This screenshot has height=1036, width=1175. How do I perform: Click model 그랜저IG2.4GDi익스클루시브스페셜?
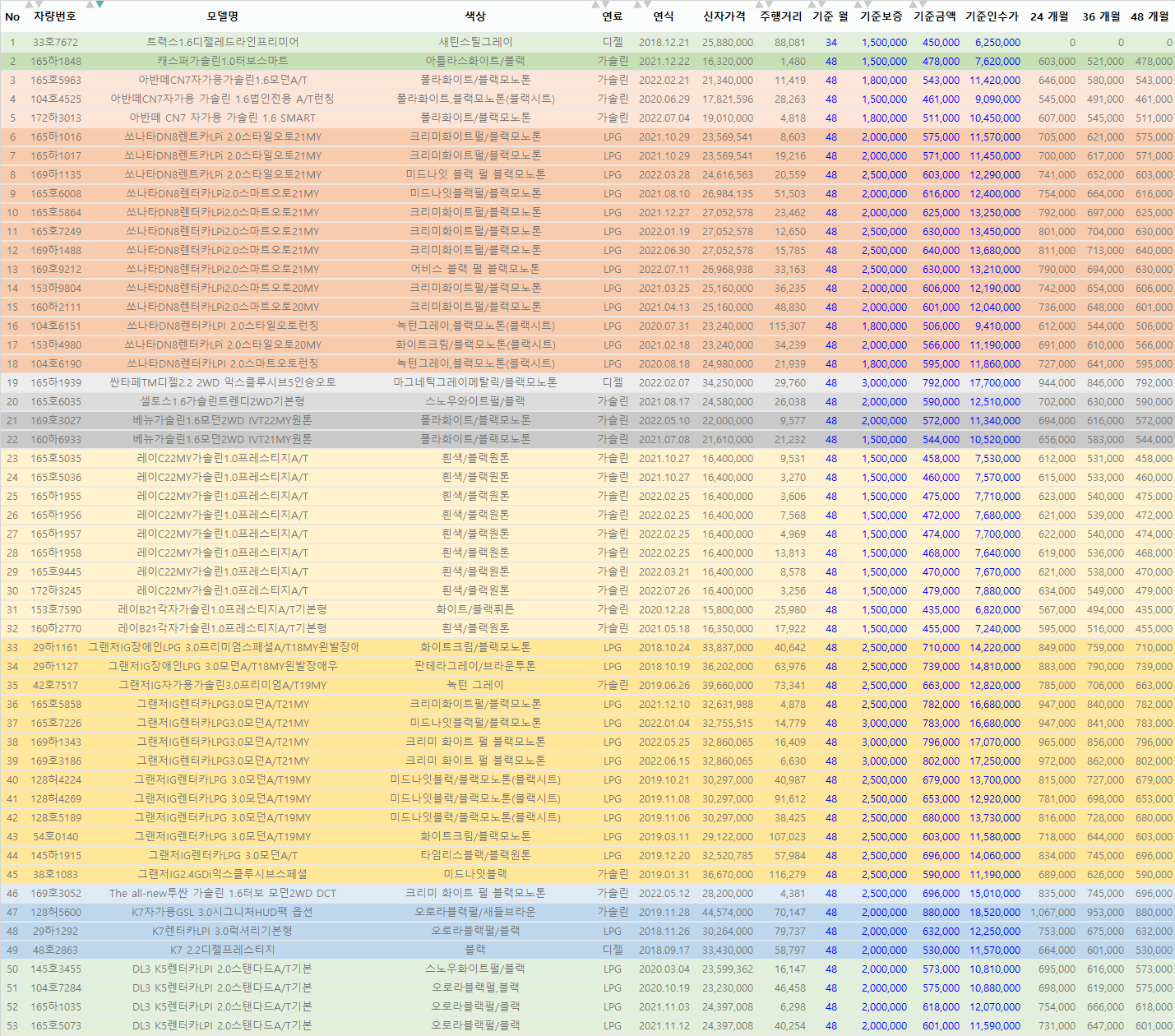pos(223,874)
